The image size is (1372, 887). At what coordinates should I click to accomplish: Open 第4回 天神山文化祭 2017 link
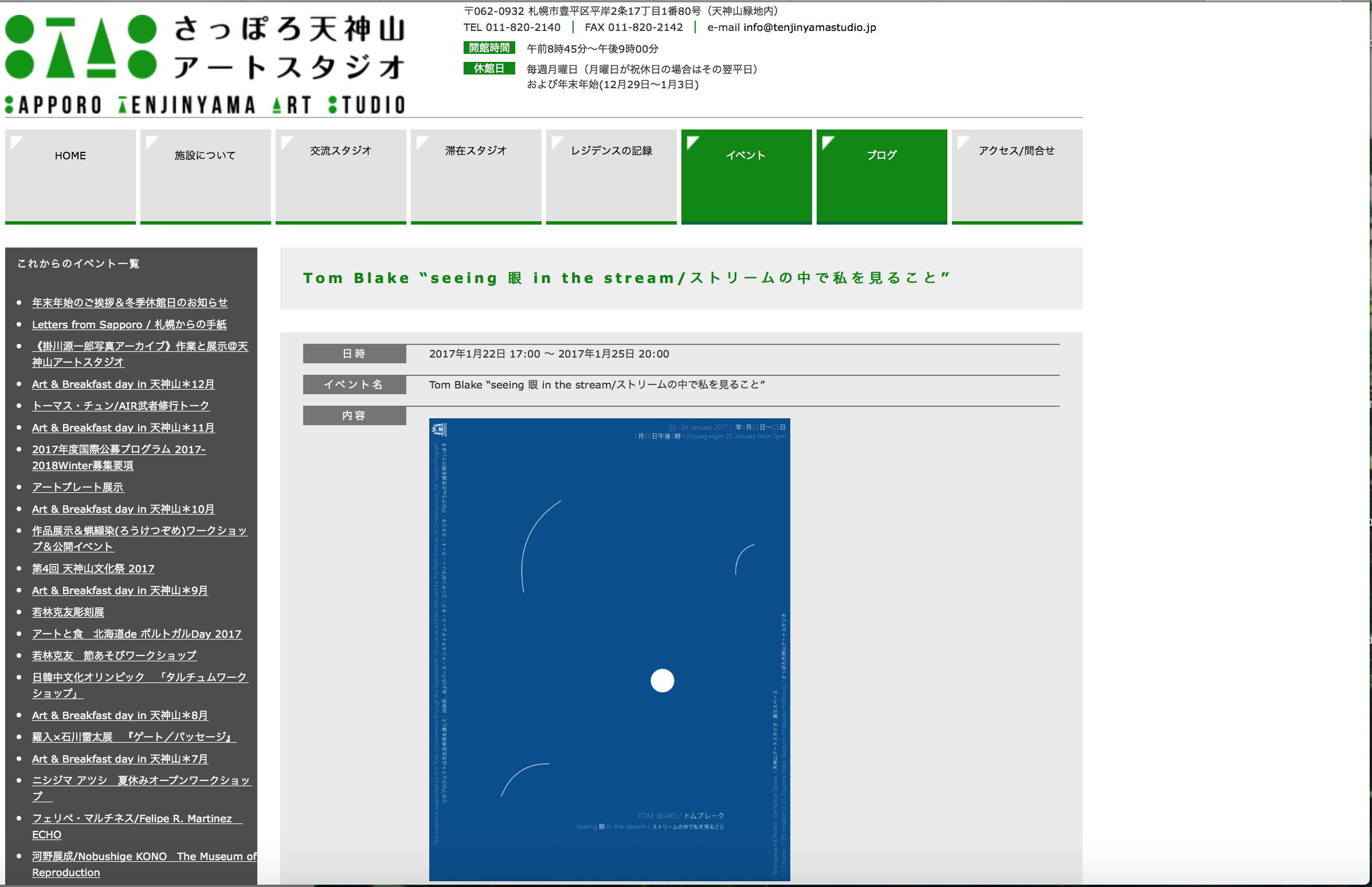(x=93, y=568)
